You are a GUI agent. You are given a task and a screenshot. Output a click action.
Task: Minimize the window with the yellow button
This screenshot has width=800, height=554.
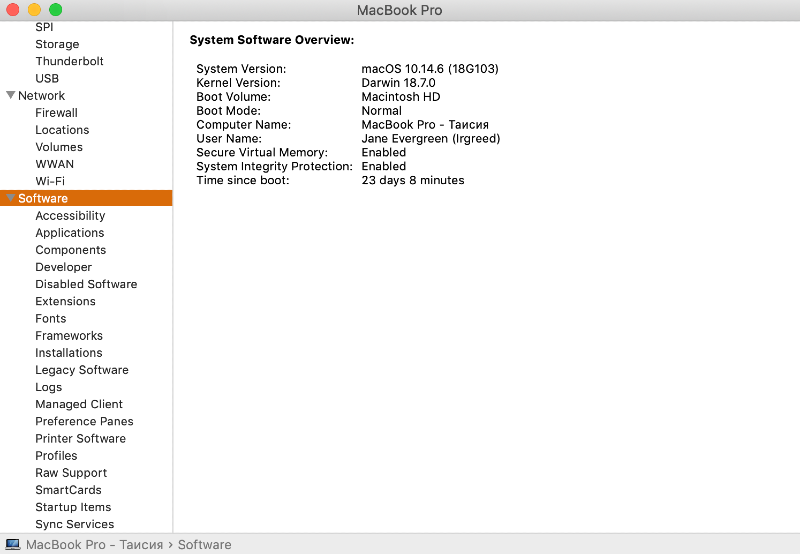(x=34, y=10)
